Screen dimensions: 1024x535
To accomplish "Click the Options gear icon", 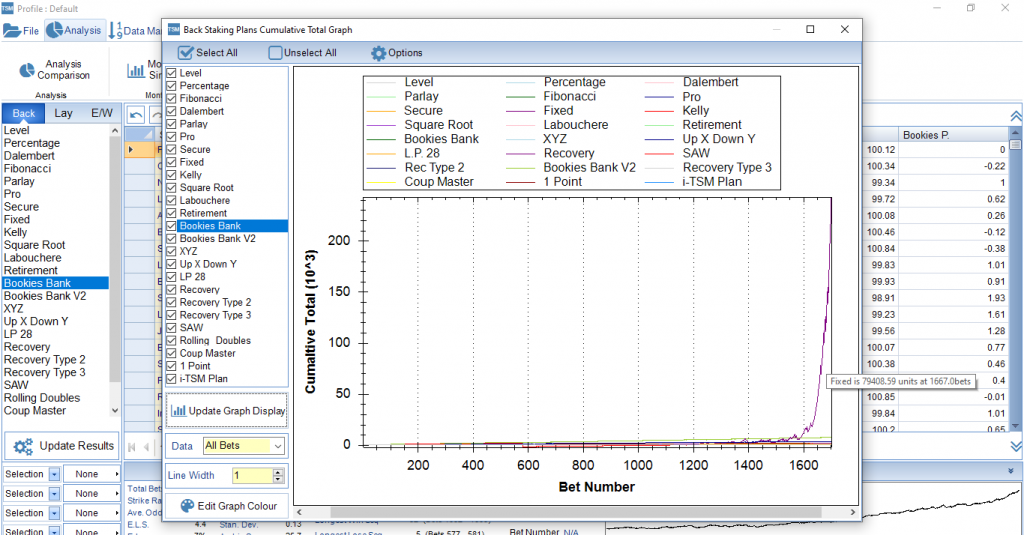I will click(x=378, y=53).
